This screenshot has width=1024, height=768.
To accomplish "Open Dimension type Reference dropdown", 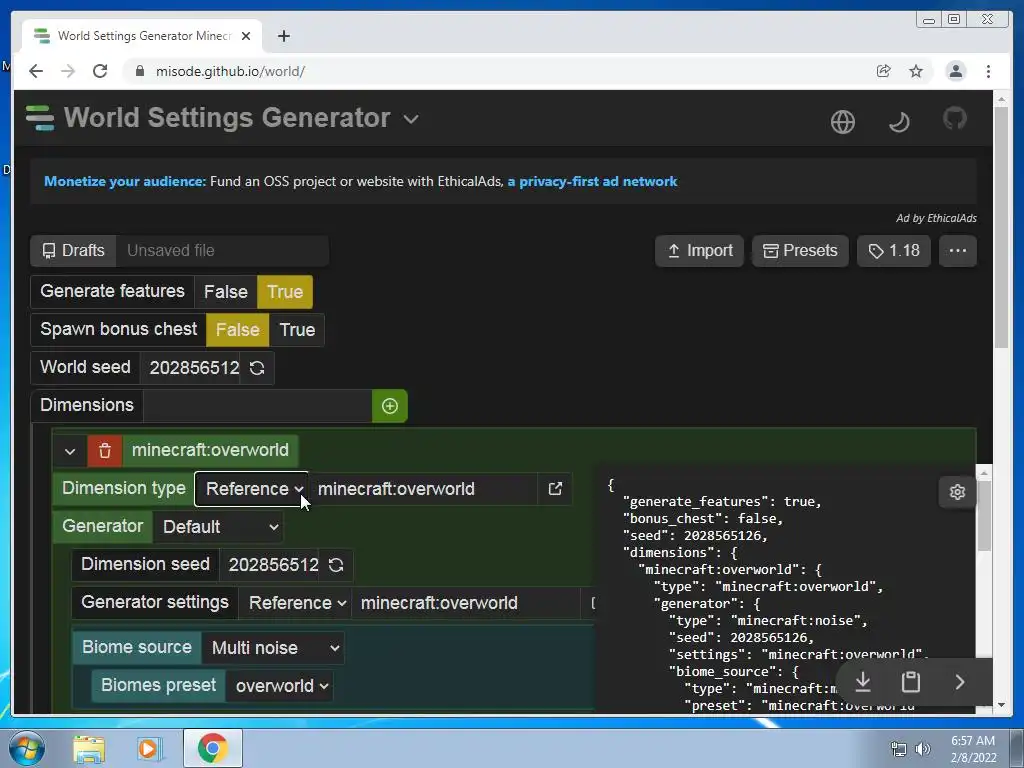I will click(252, 488).
